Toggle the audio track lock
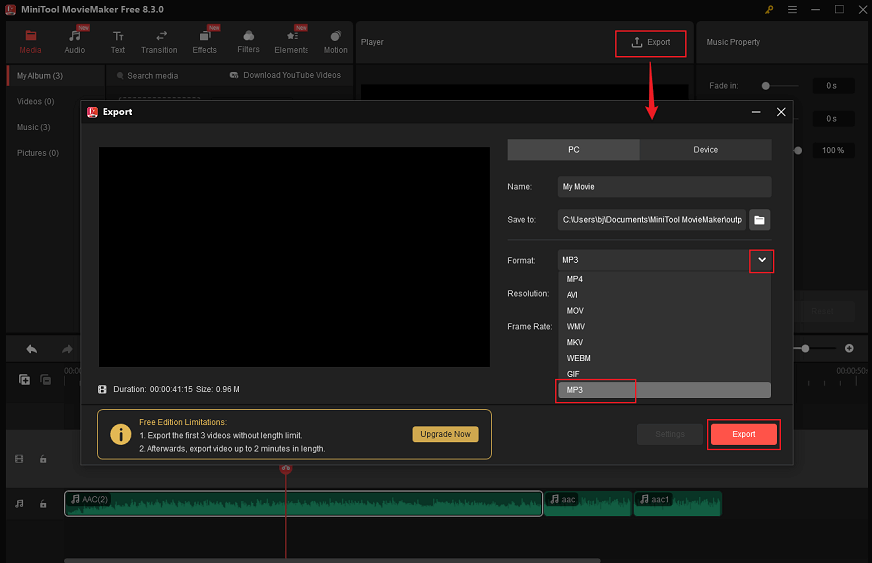Viewport: 872px width, 563px height. click(x=43, y=503)
